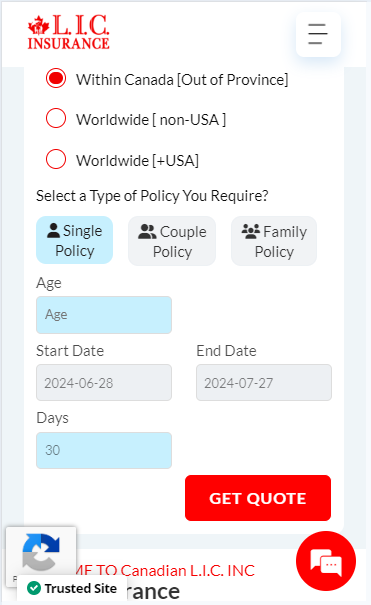Viewport: 371px width, 605px height.
Task: Focus the Age input field
Action: (x=104, y=315)
